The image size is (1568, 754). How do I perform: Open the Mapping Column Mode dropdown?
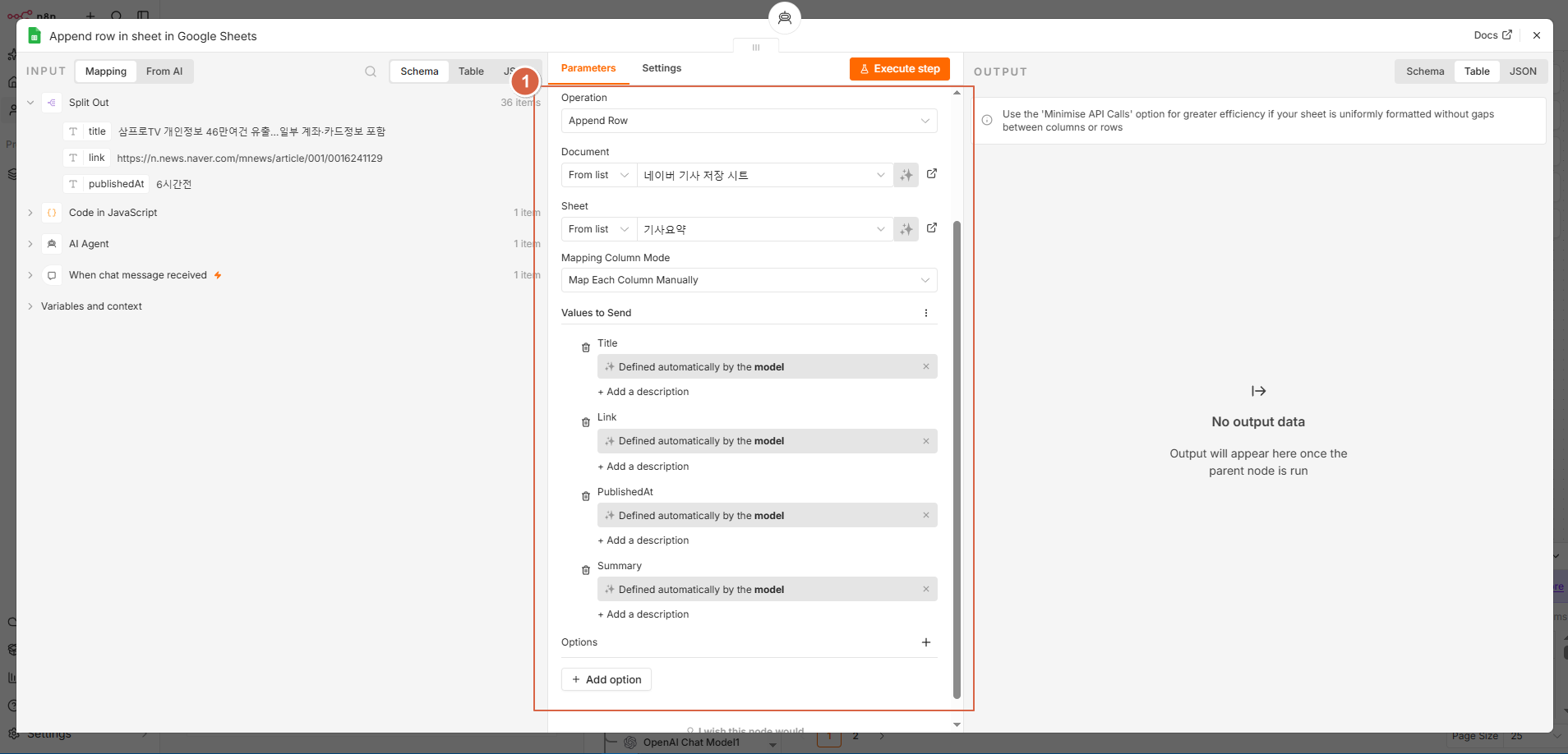click(x=749, y=280)
